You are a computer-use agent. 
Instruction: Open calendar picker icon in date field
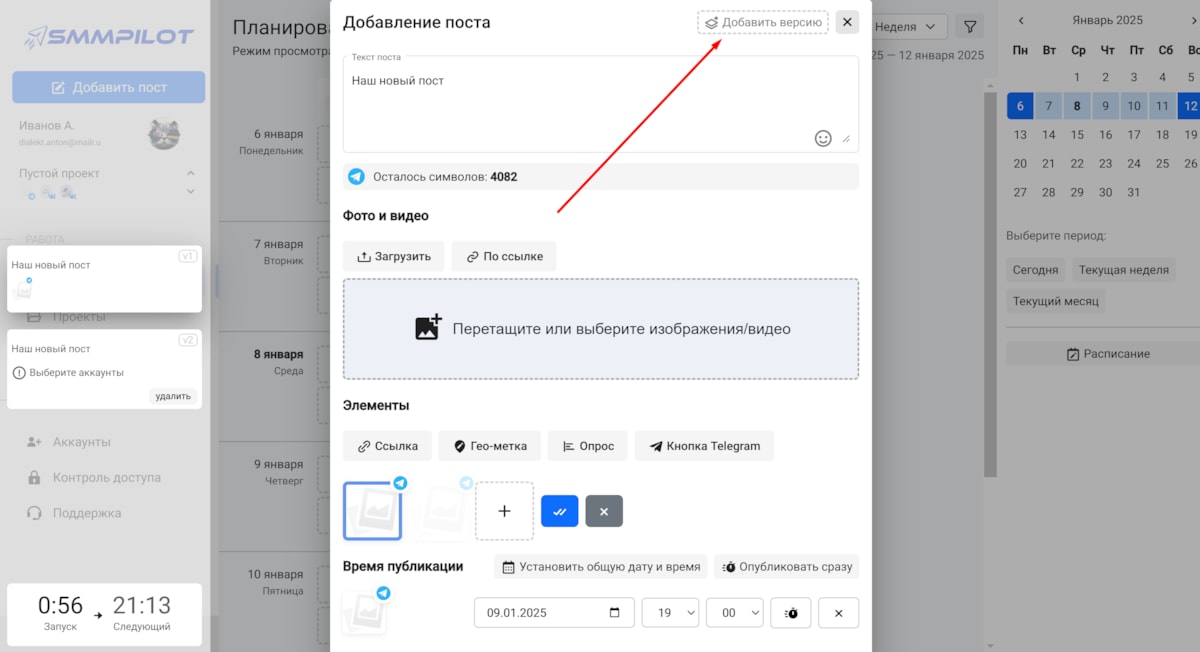pyautogui.click(x=615, y=613)
